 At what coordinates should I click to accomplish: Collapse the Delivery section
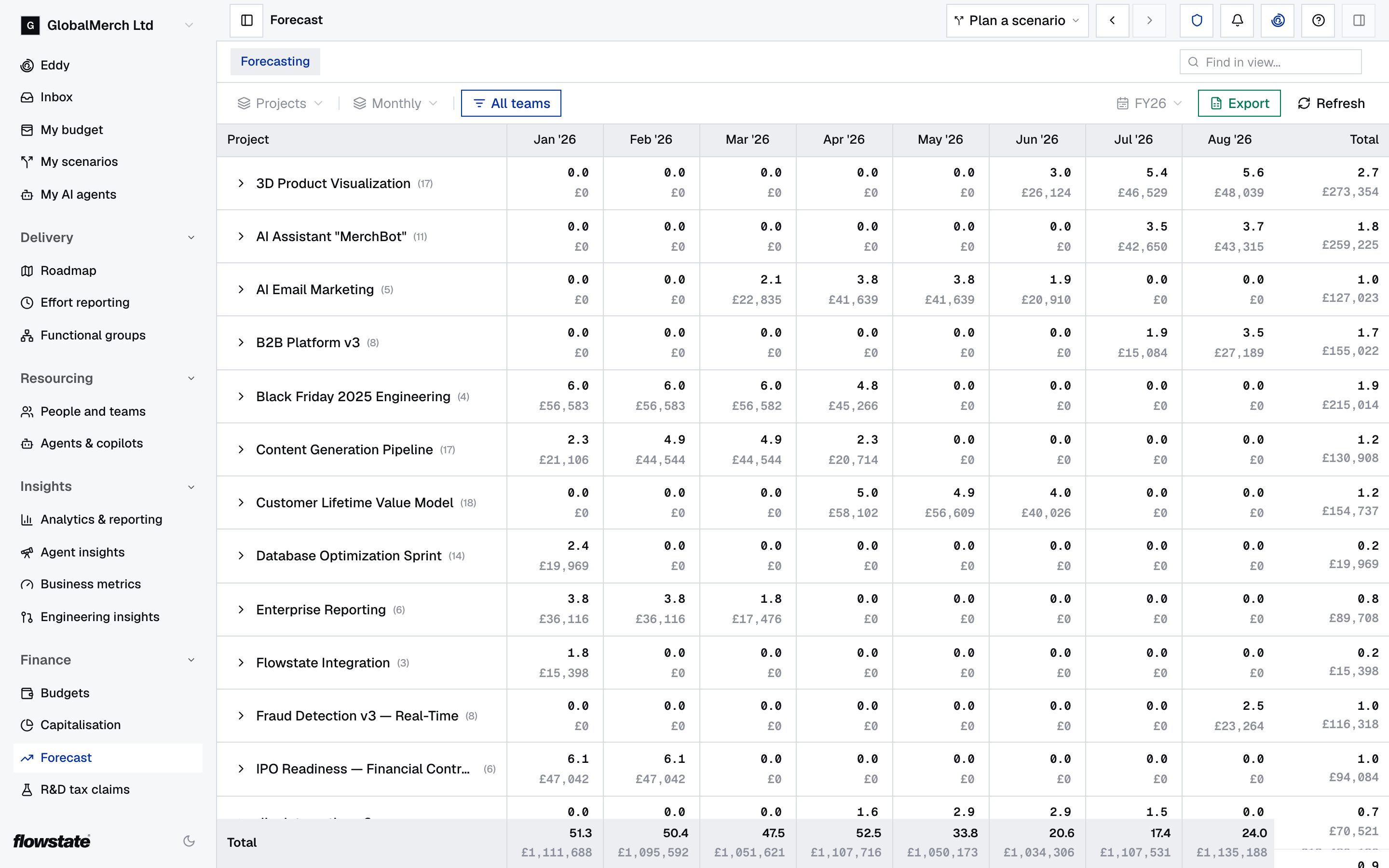191,238
